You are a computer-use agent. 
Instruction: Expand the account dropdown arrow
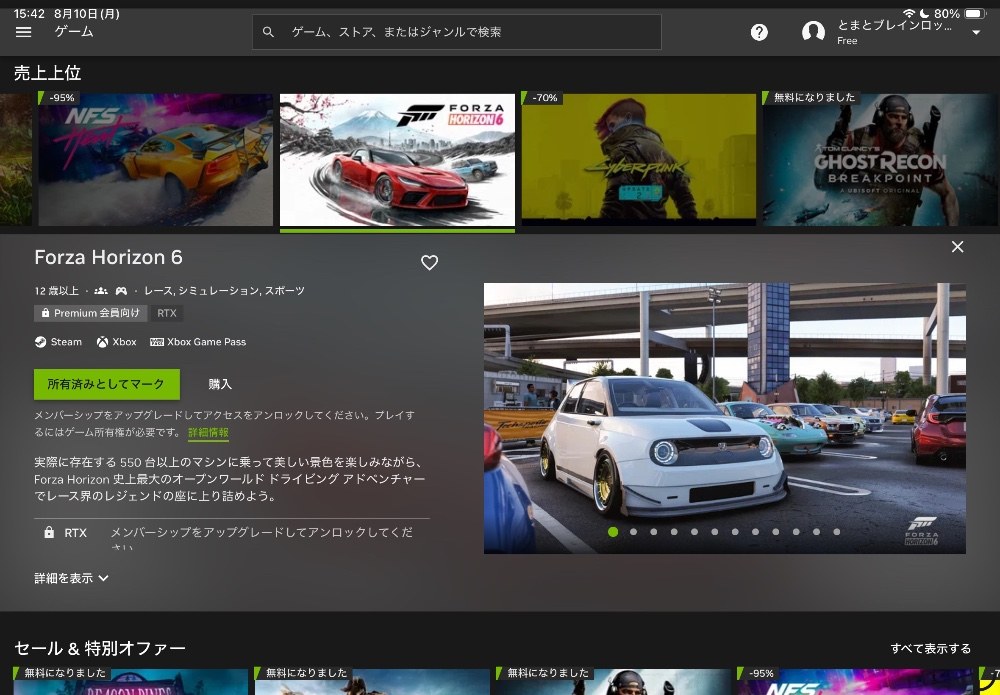click(976, 33)
